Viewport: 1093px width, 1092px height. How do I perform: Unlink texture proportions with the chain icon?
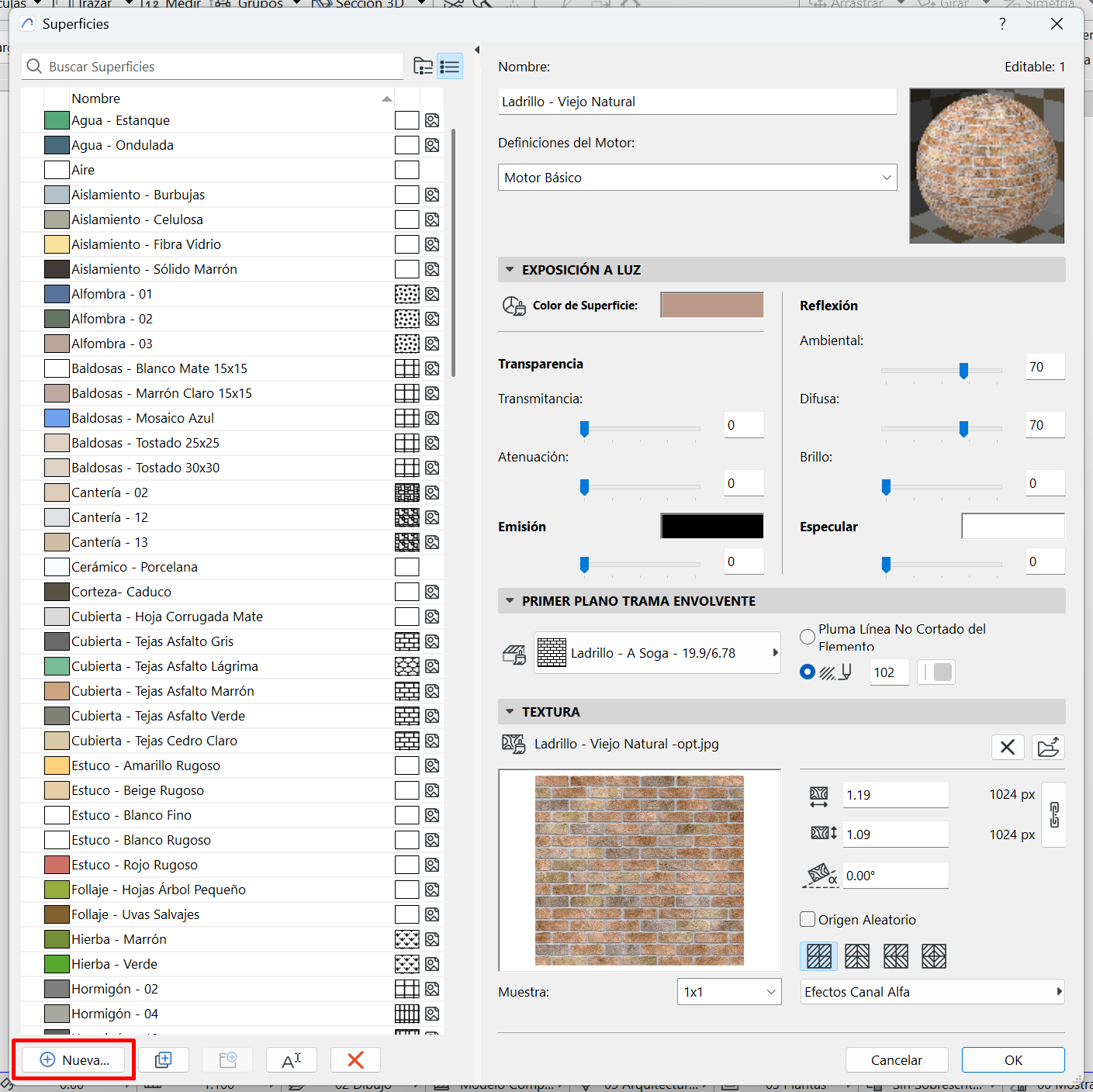pos(1053,815)
